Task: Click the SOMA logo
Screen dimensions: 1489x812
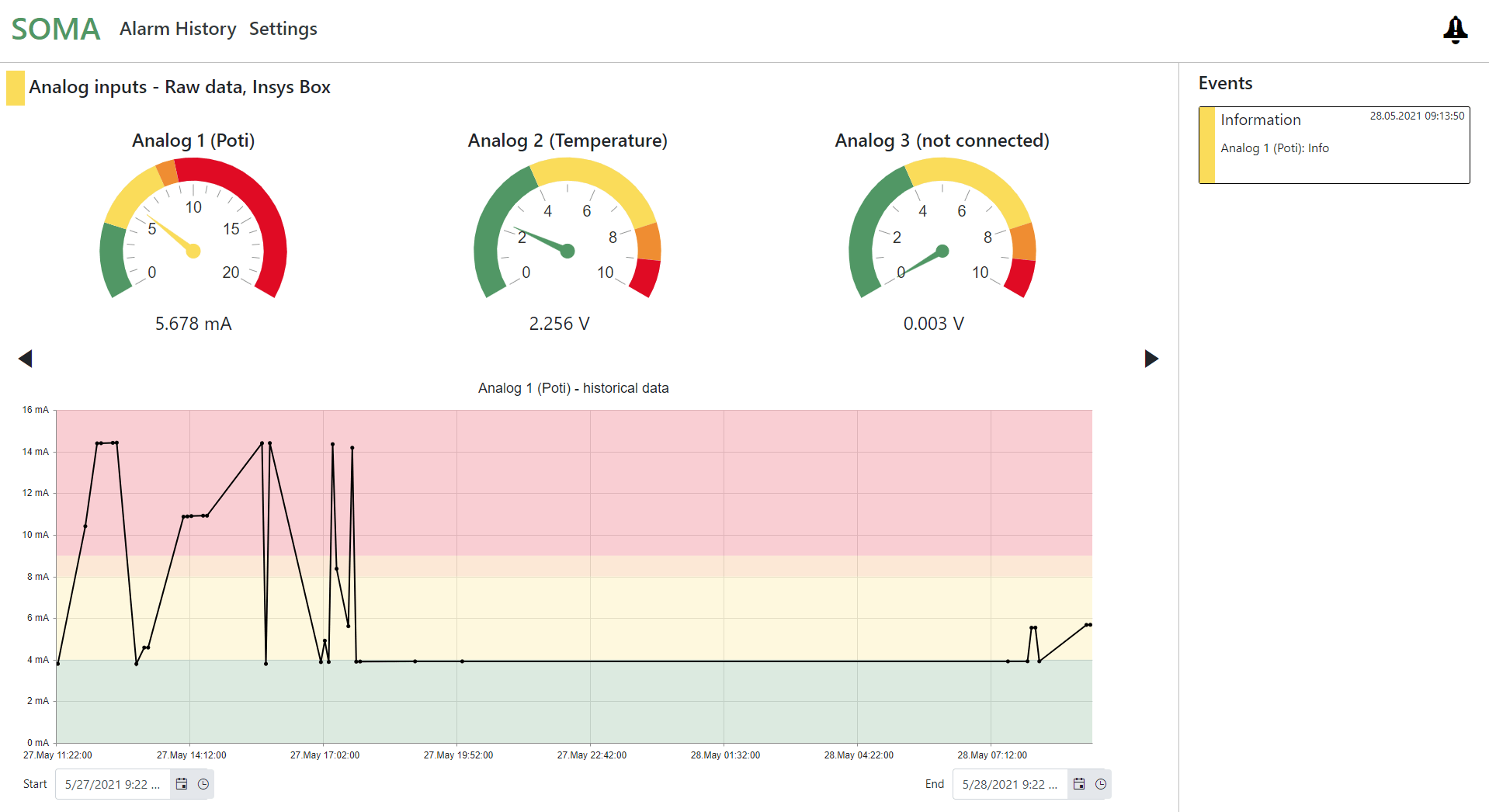Action: click(x=56, y=29)
